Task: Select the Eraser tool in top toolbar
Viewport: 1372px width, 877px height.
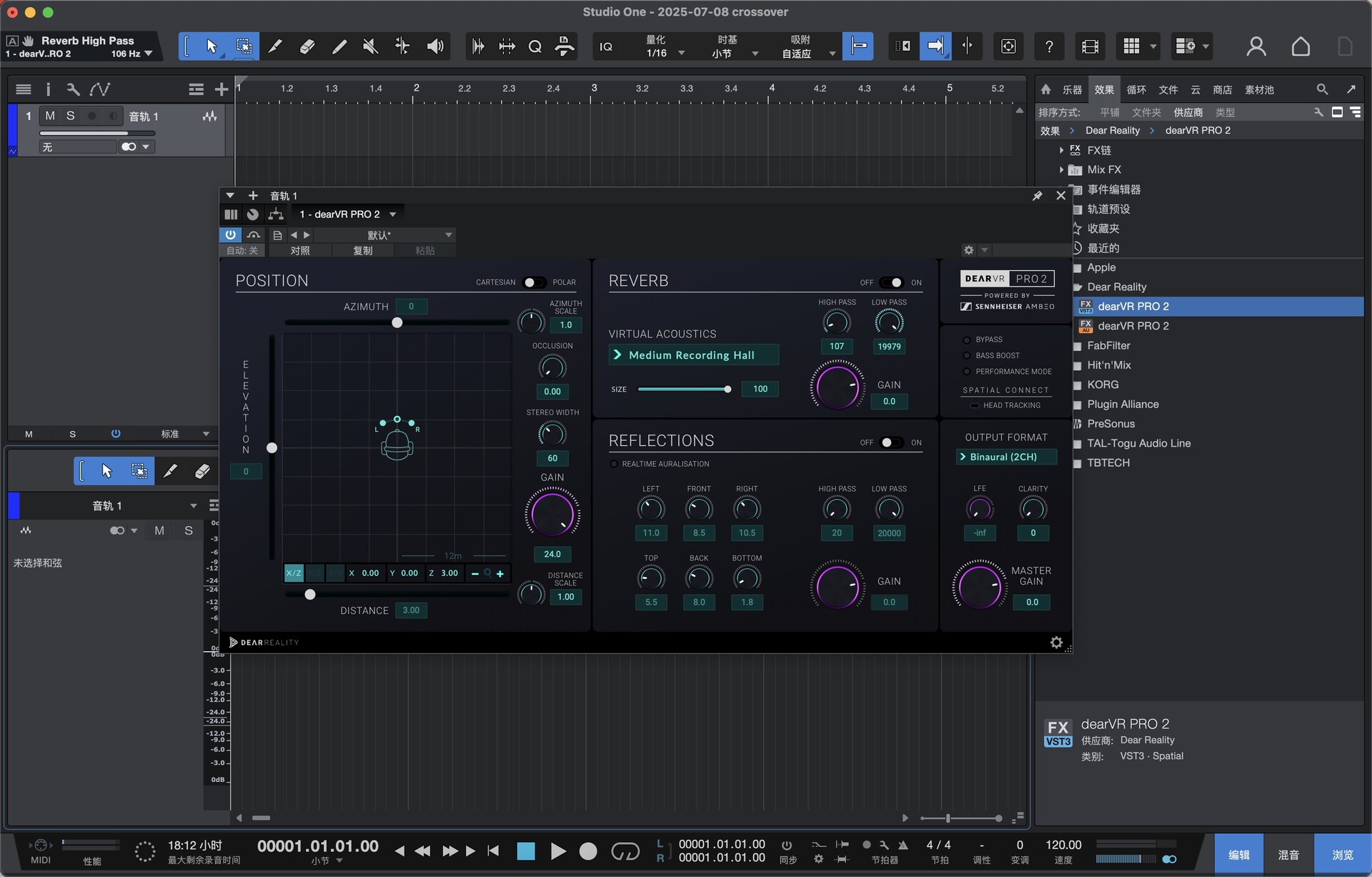Action: pos(307,46)
